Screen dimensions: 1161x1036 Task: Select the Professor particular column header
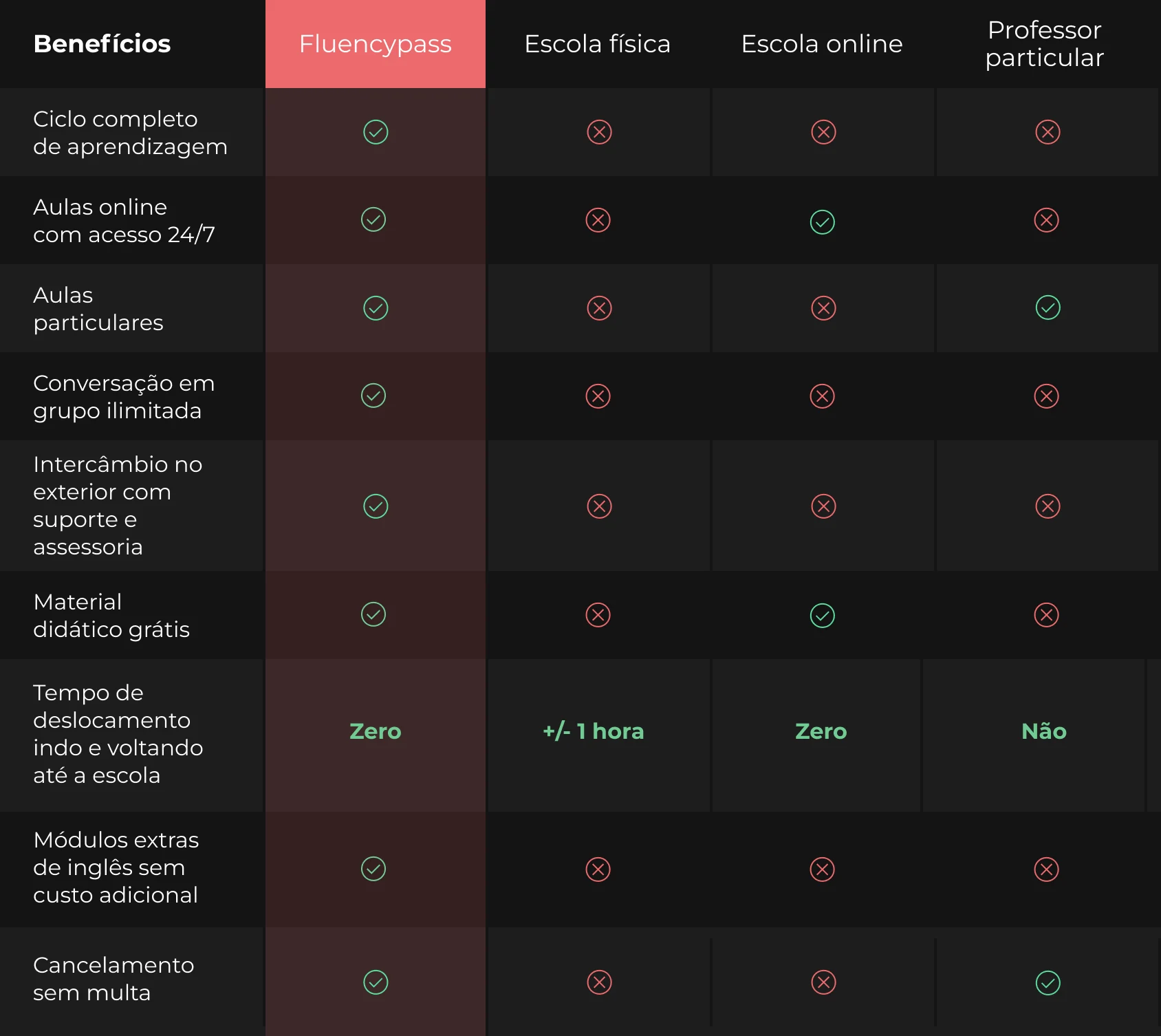(x=1045, y=44)
